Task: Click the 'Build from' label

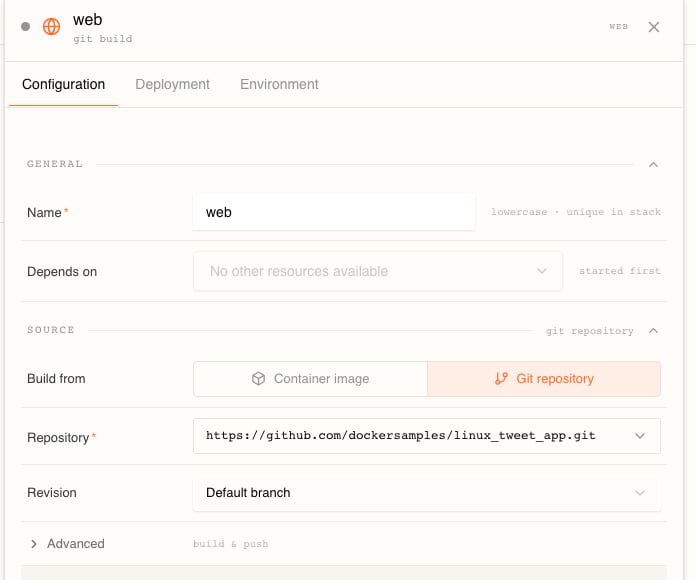Action: [56, 379]
